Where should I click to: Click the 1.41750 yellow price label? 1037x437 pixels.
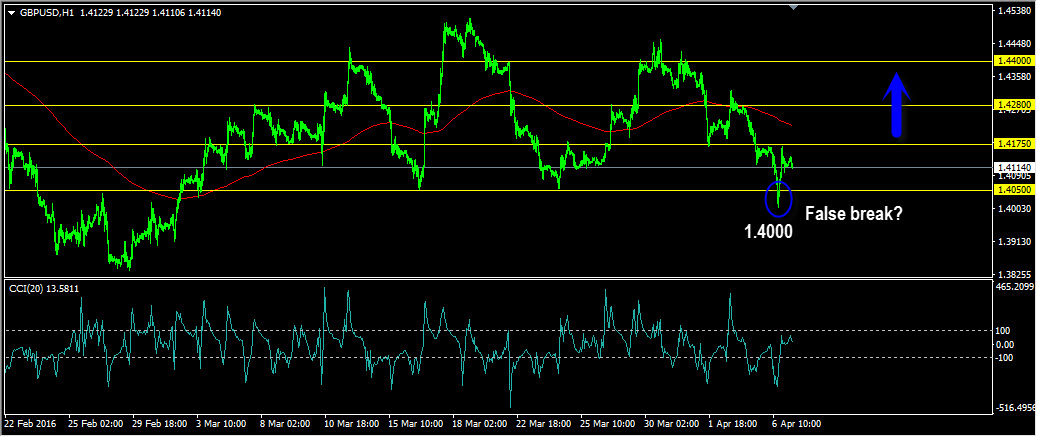[1014, 145]
